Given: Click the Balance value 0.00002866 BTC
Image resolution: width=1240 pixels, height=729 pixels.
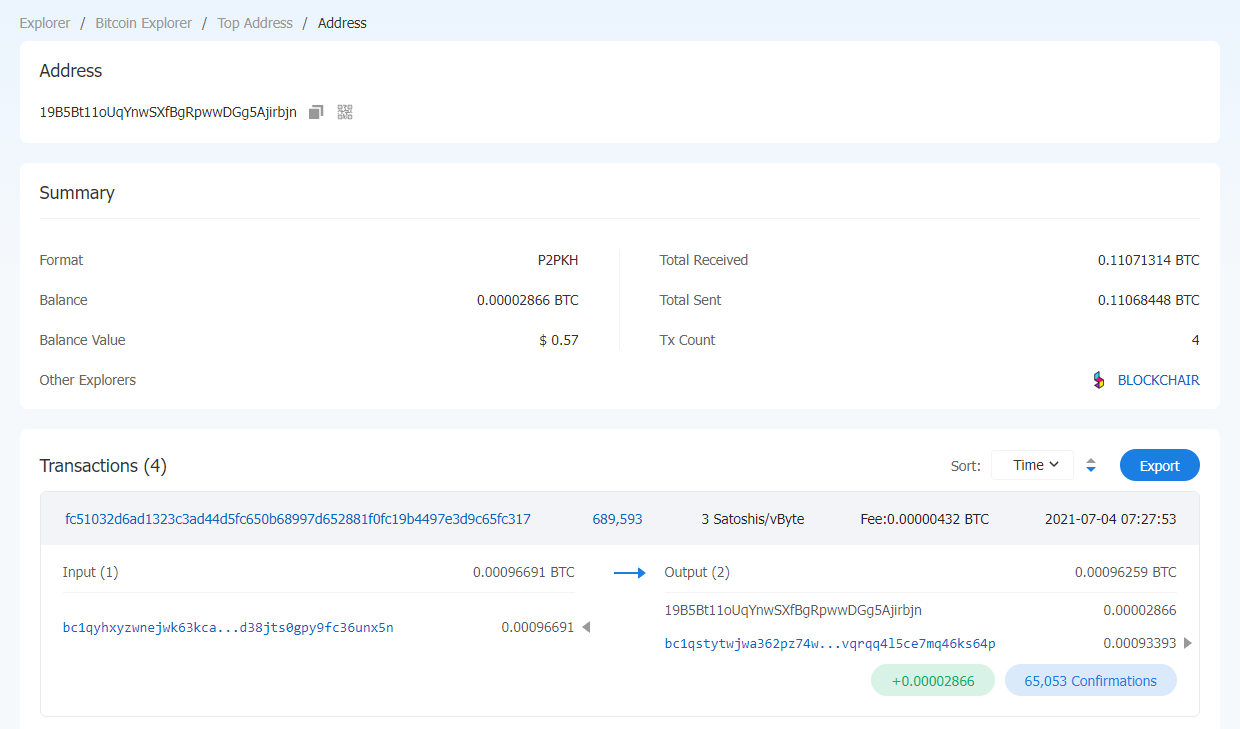Looking at the screenshot, I should pos(528,300).
